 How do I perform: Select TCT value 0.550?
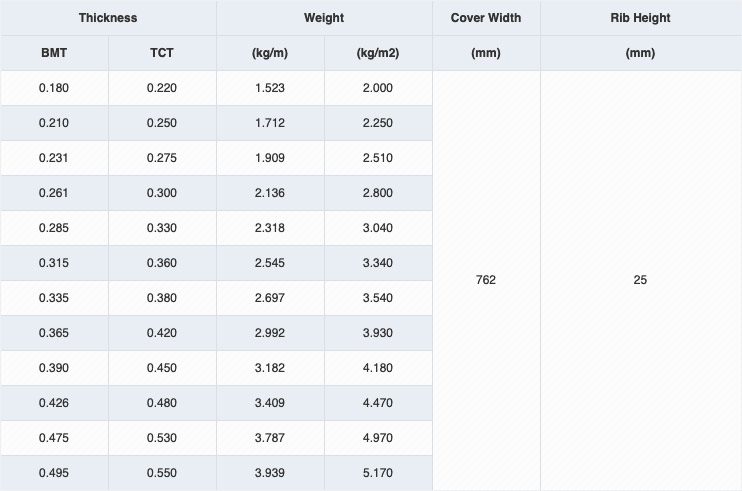point(162,473)
